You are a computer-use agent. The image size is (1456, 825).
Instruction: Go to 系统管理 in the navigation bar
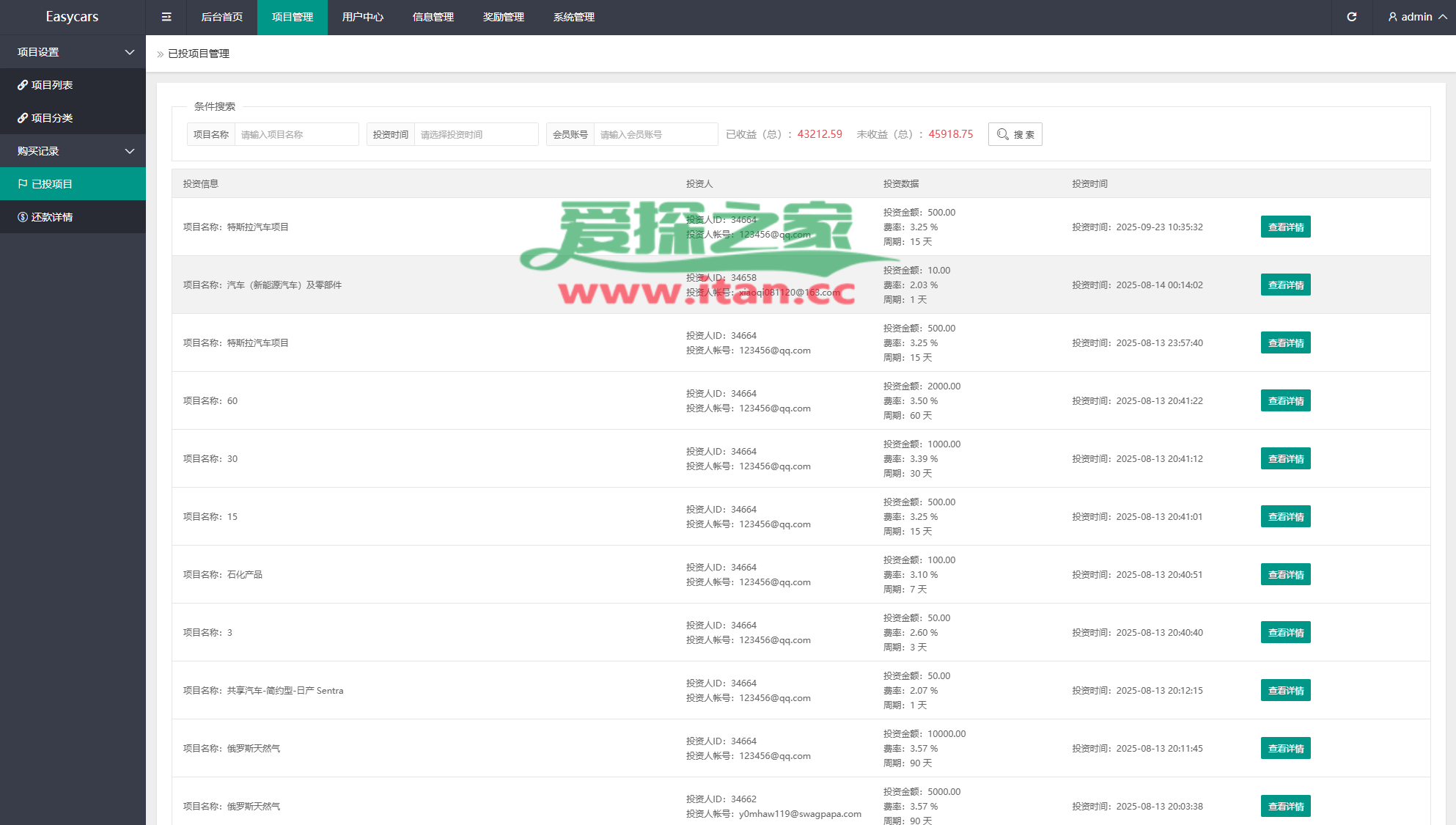click(573, 17)
